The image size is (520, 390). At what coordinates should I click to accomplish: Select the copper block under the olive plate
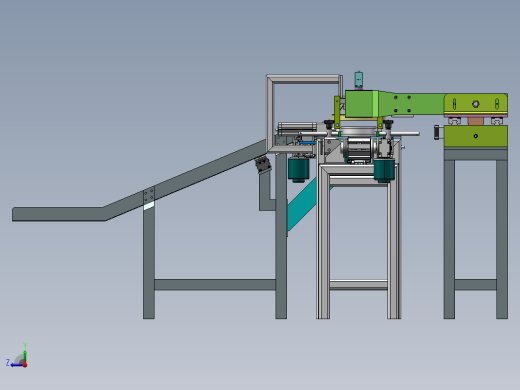point(476,121)
